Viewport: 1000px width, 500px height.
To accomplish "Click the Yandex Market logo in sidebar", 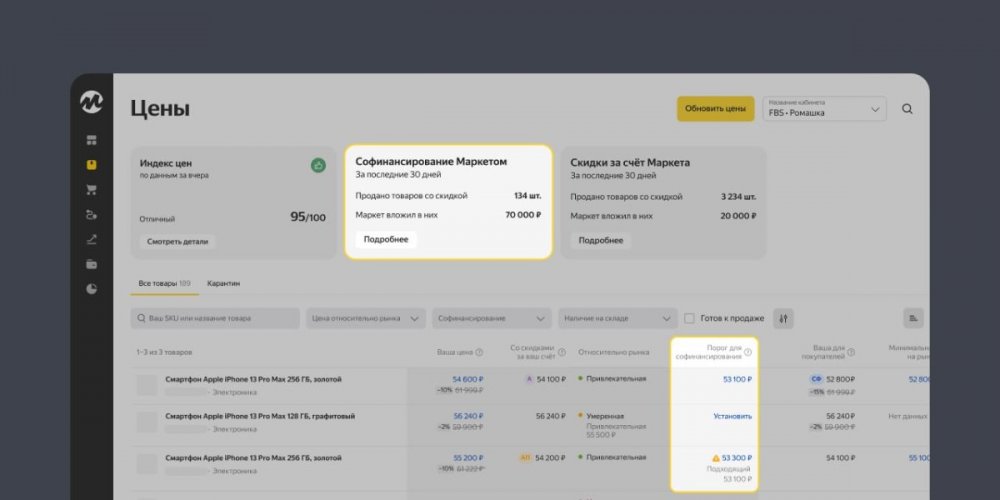I will point(92,103).
